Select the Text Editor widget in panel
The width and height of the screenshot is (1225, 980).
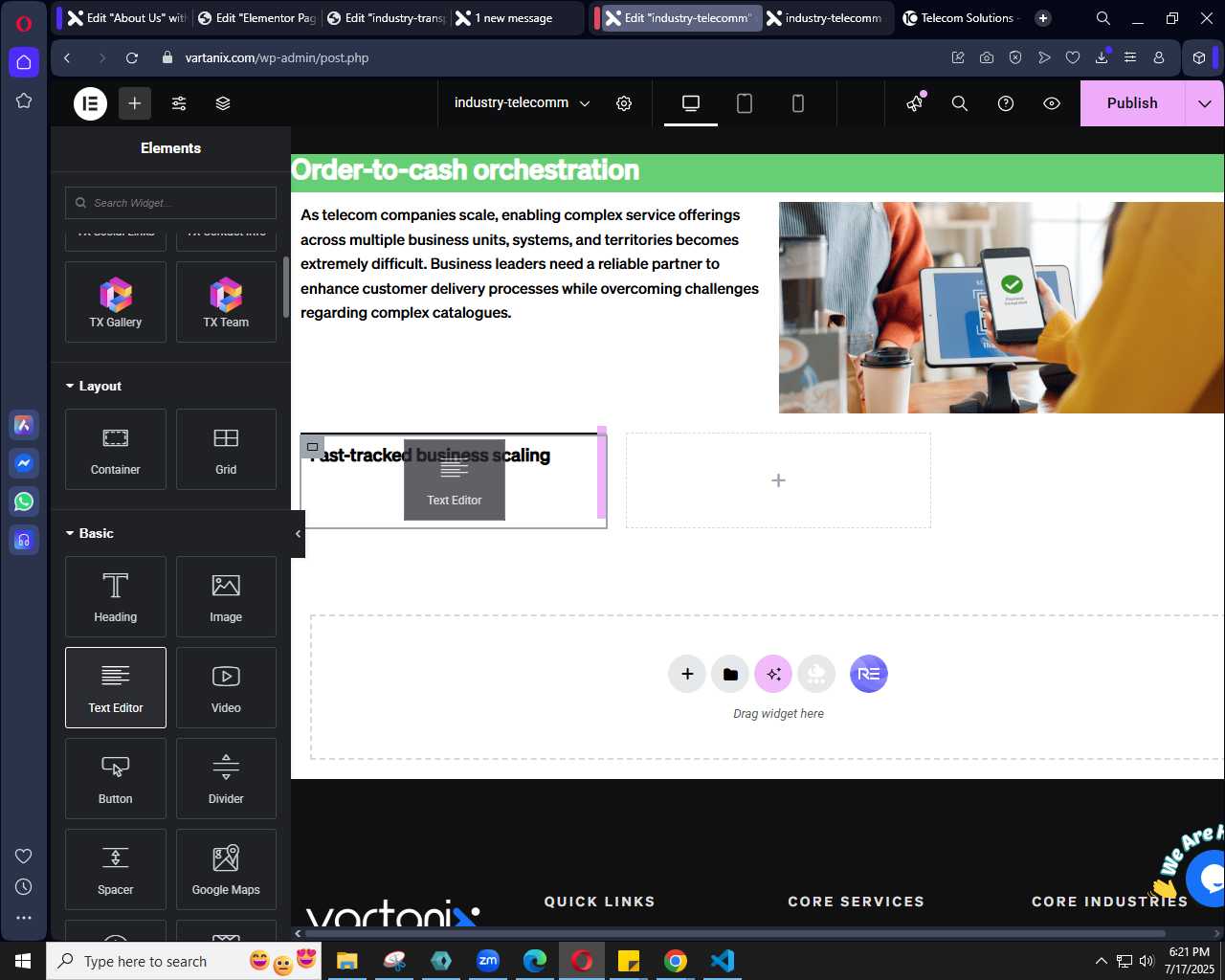[116, 687]
